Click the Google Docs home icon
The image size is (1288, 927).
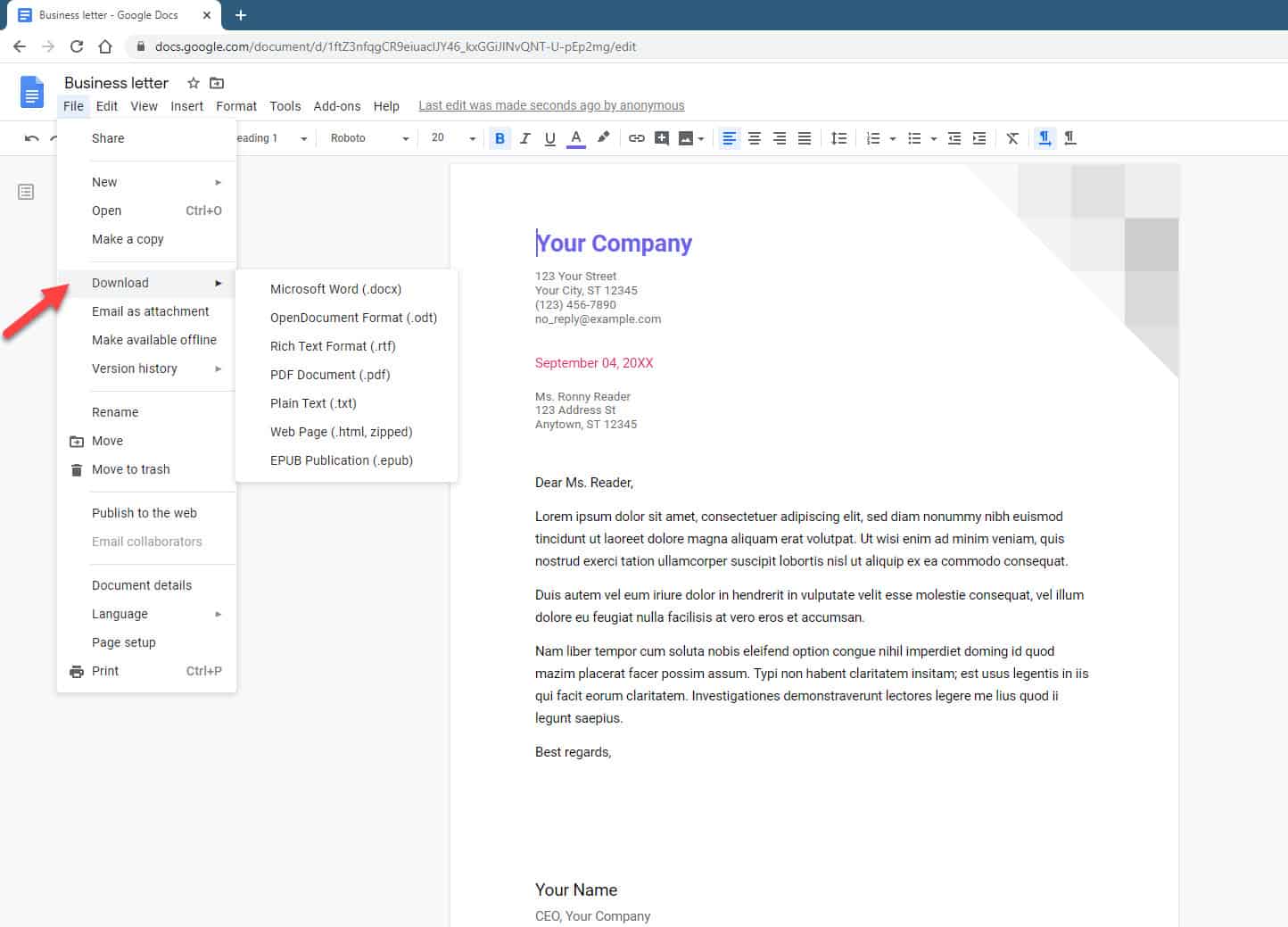(x=32, y=92)
